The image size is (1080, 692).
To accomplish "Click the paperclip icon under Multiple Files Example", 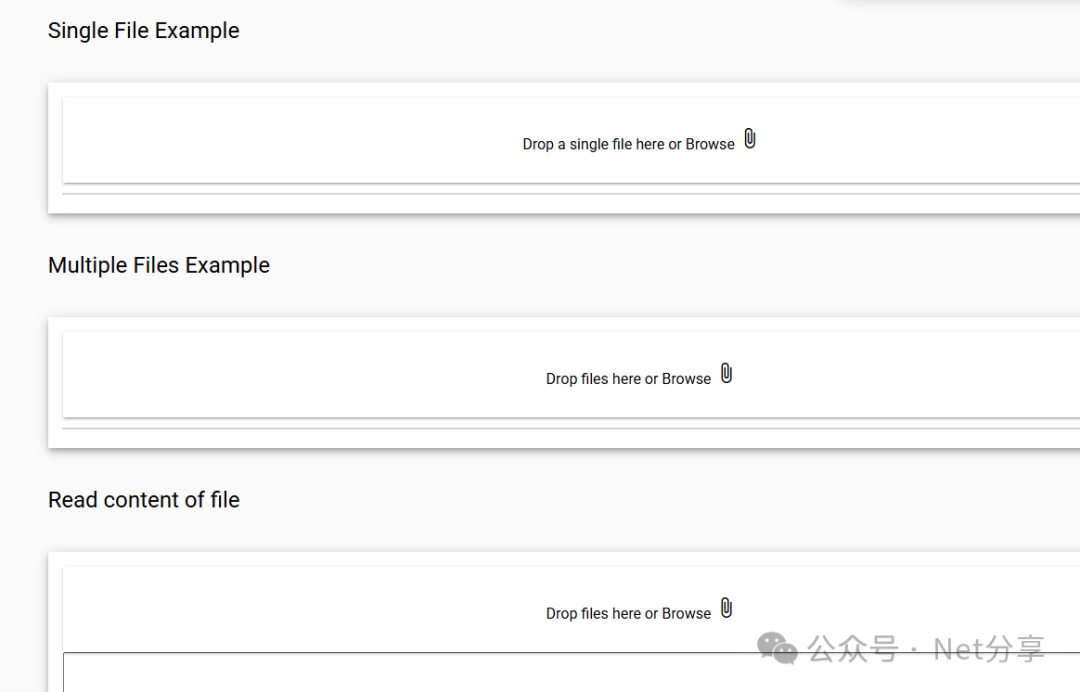I will 727,374.
